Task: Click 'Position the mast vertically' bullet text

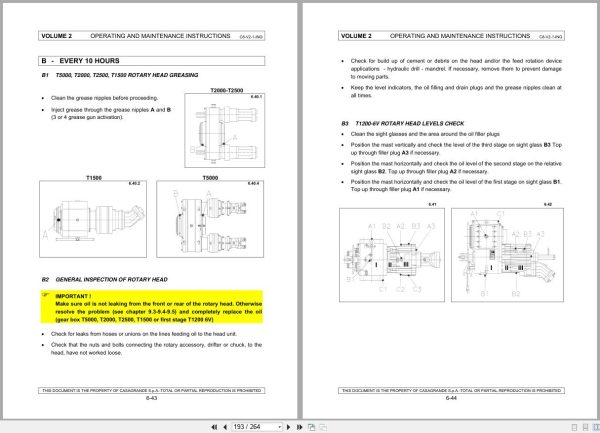Action: [x=456, y=149]
